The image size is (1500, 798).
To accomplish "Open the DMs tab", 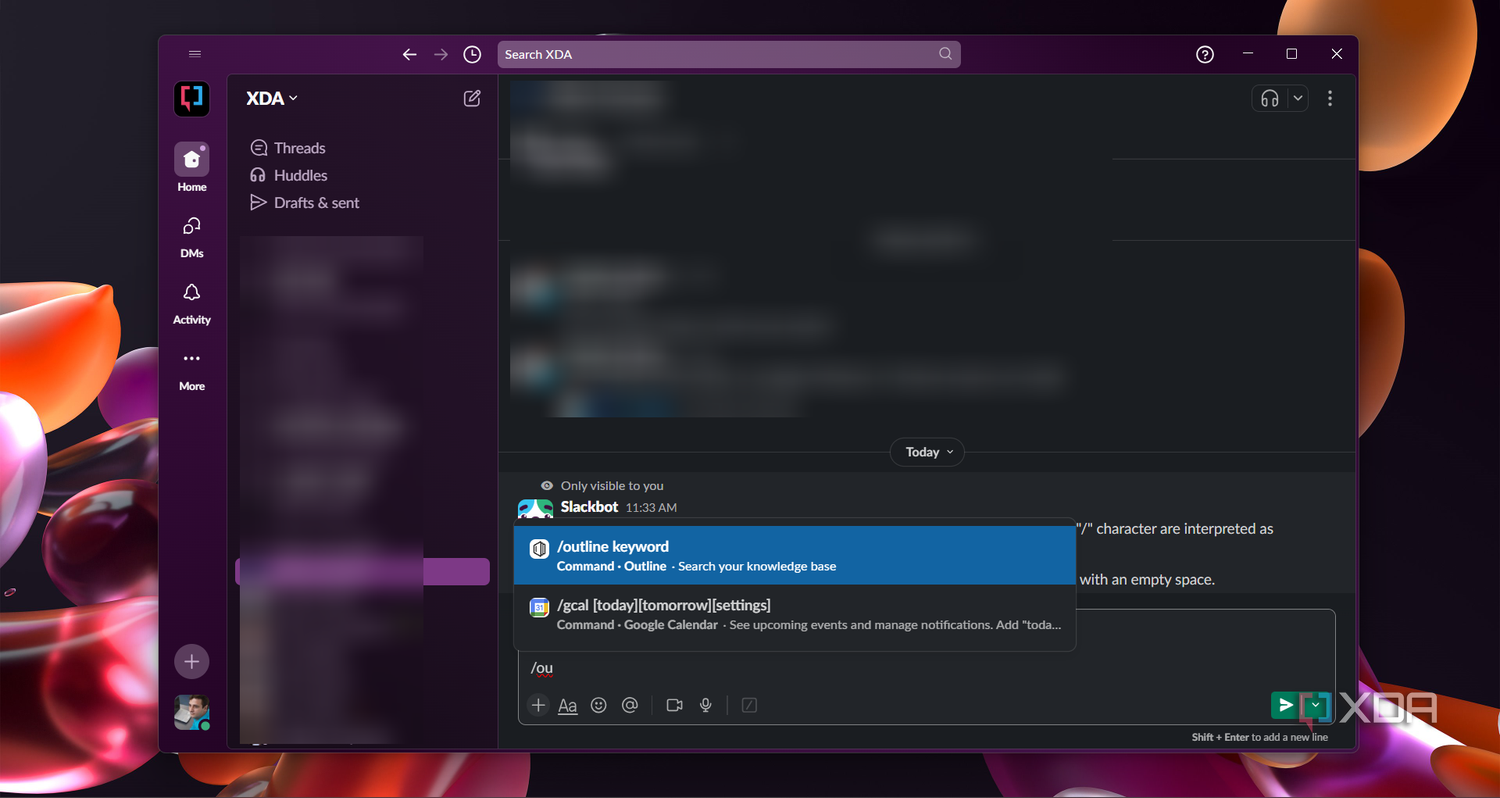I will (192, 238).
